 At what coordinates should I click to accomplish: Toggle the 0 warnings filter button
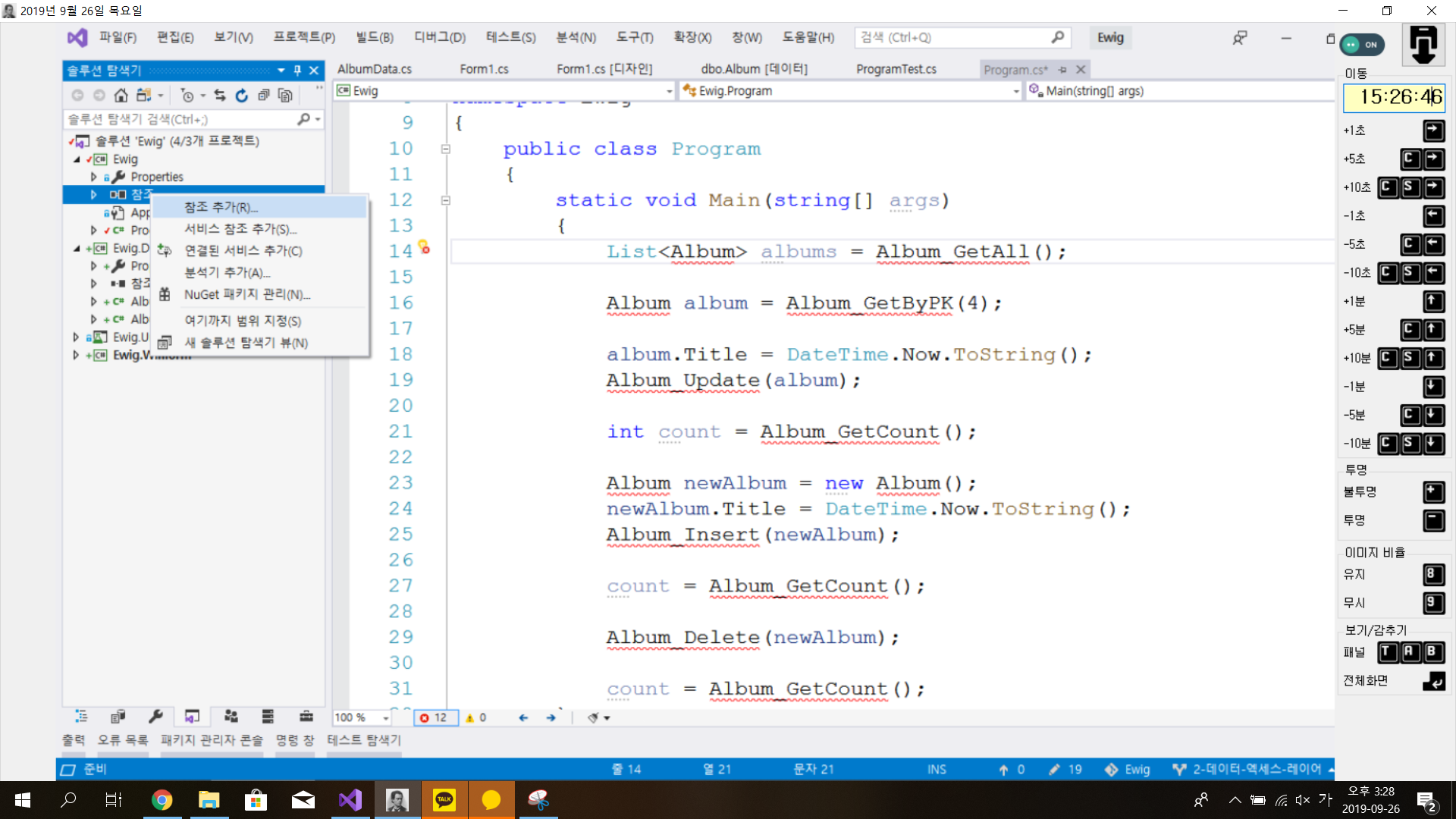click(476, 717)
